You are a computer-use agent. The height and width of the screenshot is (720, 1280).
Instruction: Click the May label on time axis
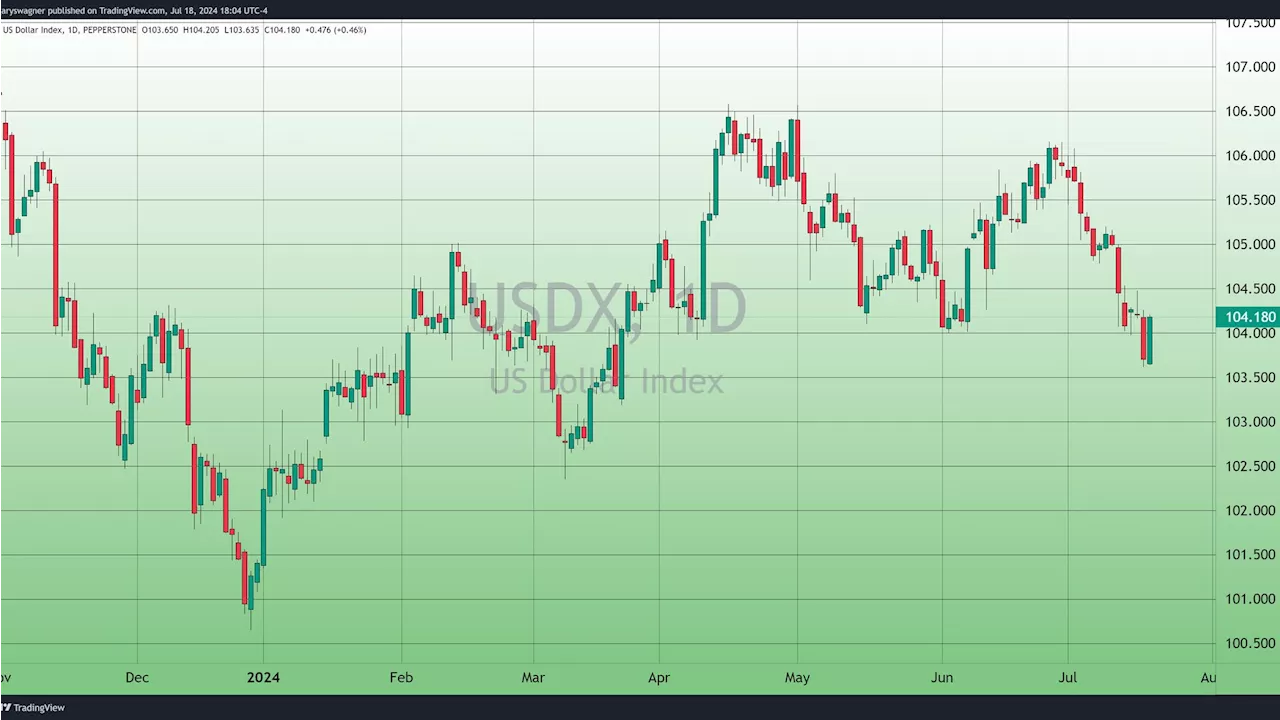pyautogui.click(x=797, y=677)
